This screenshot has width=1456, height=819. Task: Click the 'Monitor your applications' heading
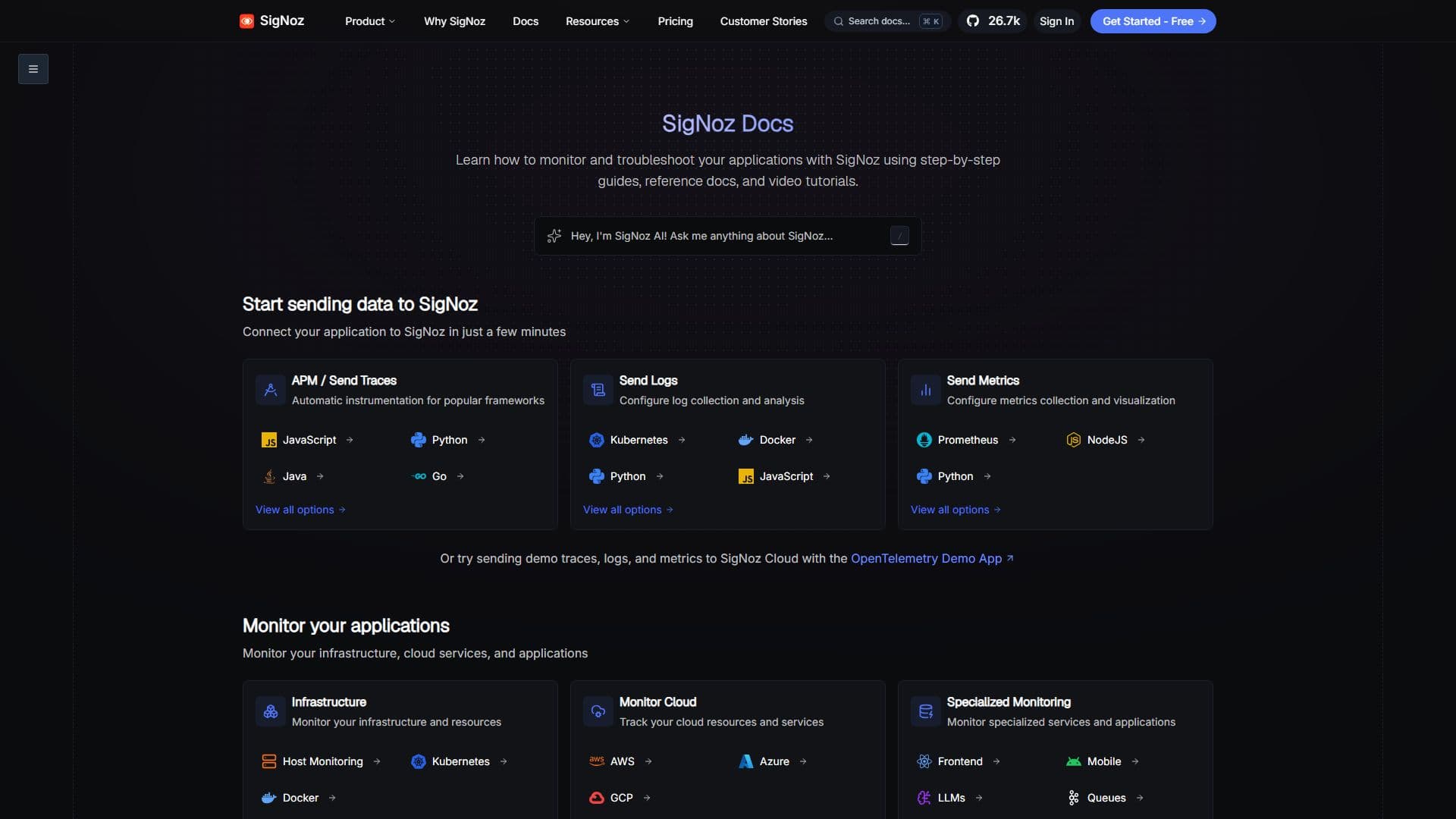346,626
